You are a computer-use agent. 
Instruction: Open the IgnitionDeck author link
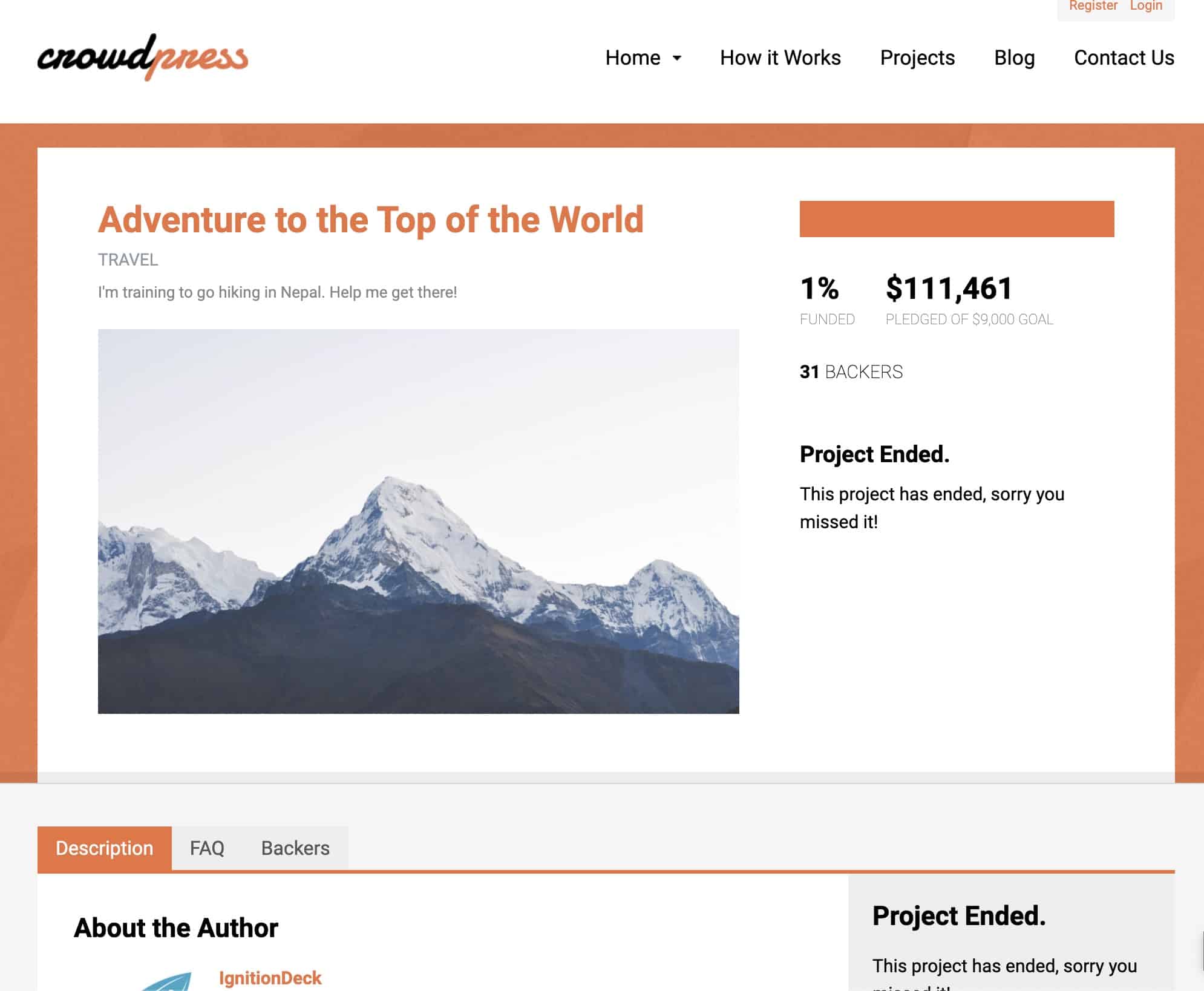click(270, 978)
